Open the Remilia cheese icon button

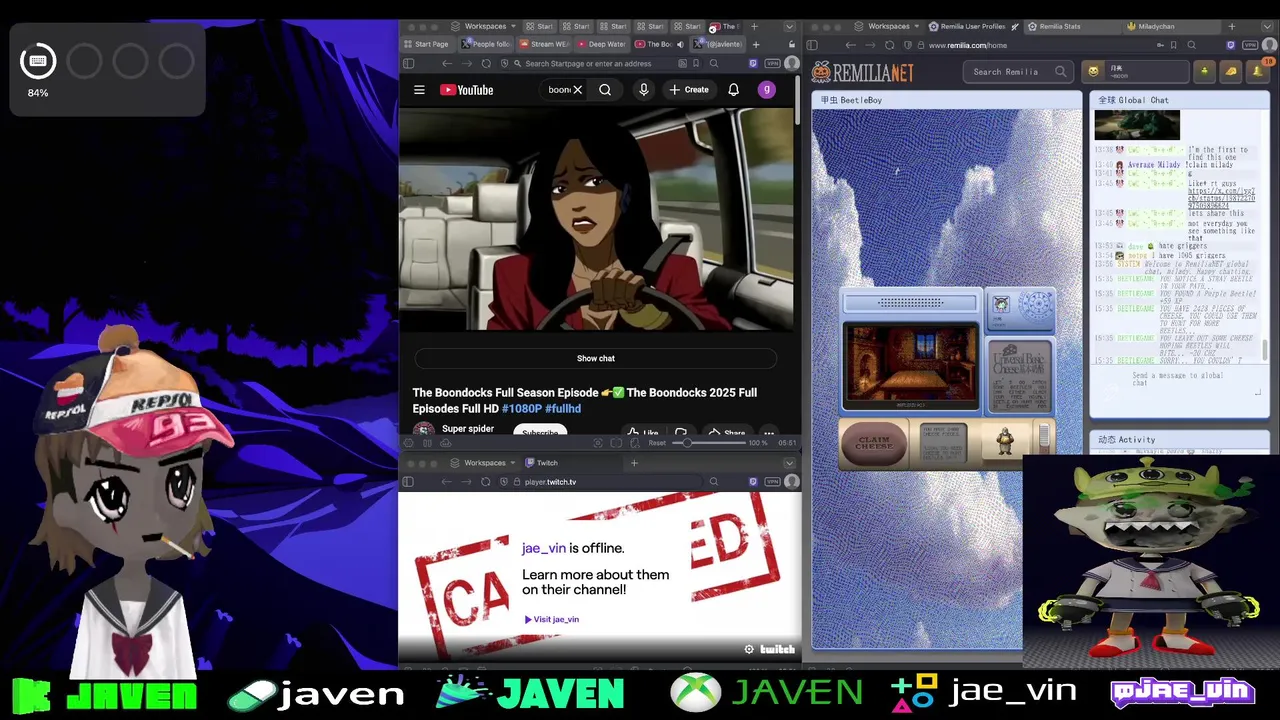1231,71
